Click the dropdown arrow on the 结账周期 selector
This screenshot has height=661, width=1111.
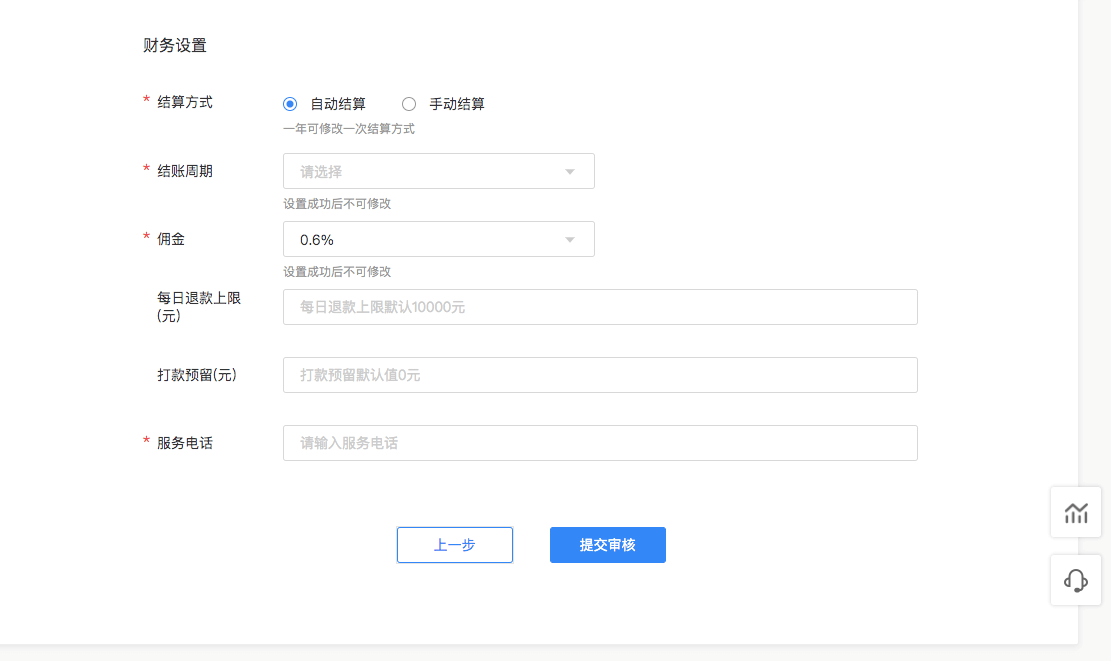[x=569, y=170]
